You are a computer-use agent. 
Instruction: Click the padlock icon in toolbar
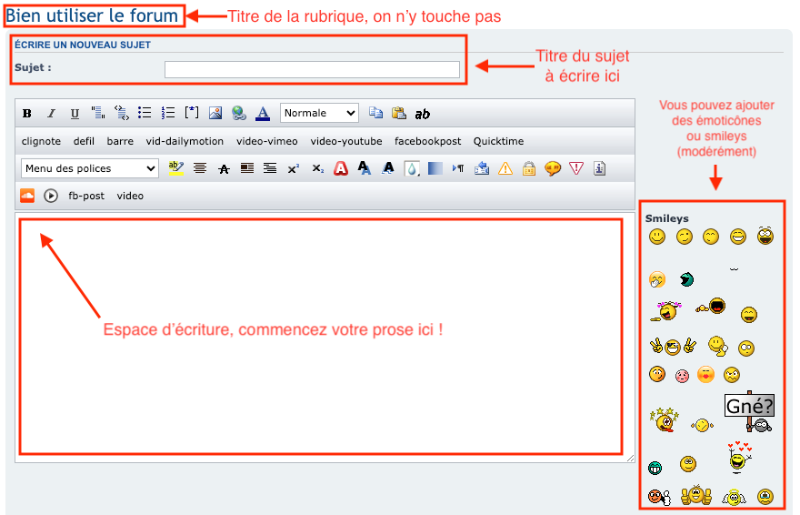tap(529, 169)
